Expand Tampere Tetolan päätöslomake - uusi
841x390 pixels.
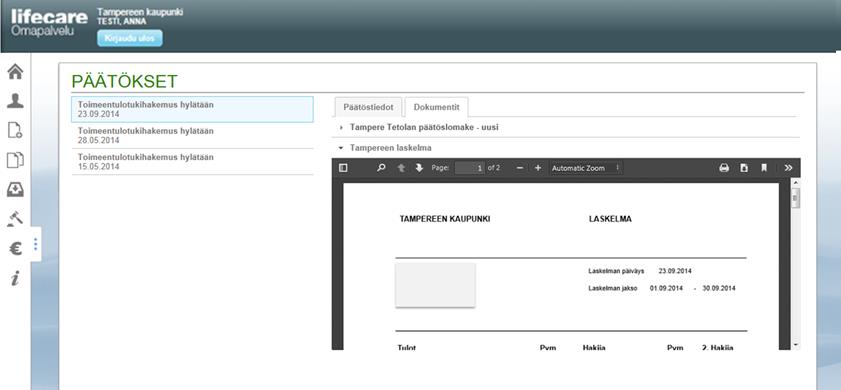[x=566, y=128]
